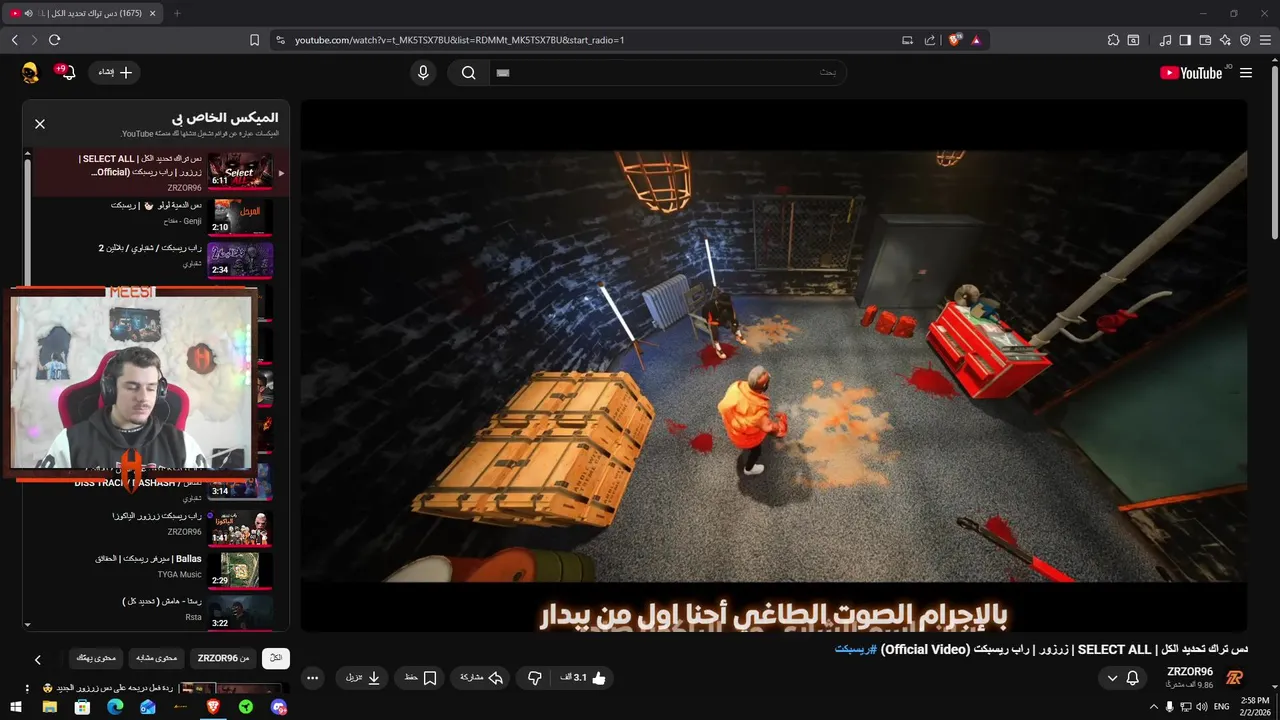Open the Windows Start menu
1280x720 pixels.
click(x=16, y=707)
